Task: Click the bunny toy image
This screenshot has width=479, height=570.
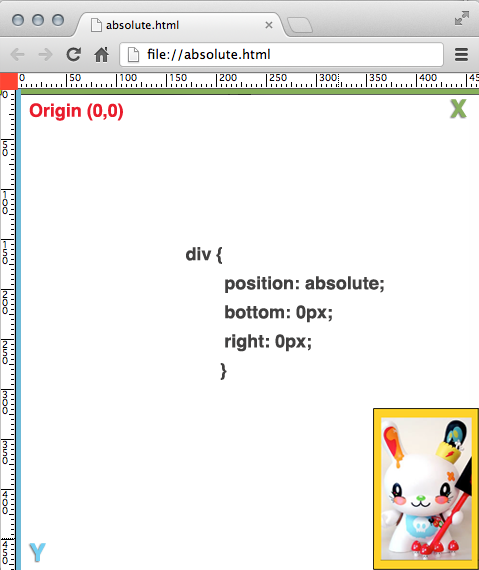Action: (426, 489)
